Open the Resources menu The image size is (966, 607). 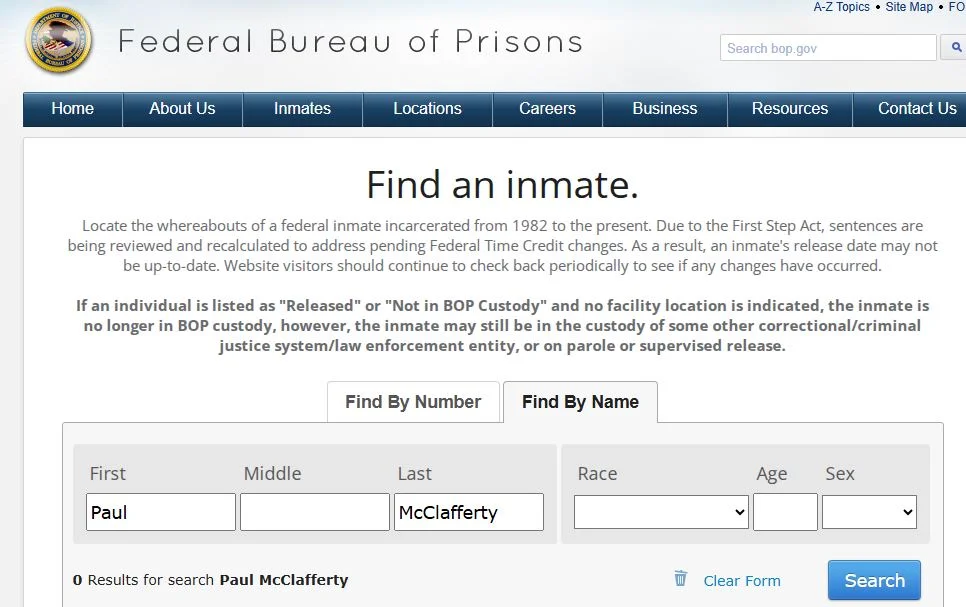[x=790, y=109]
